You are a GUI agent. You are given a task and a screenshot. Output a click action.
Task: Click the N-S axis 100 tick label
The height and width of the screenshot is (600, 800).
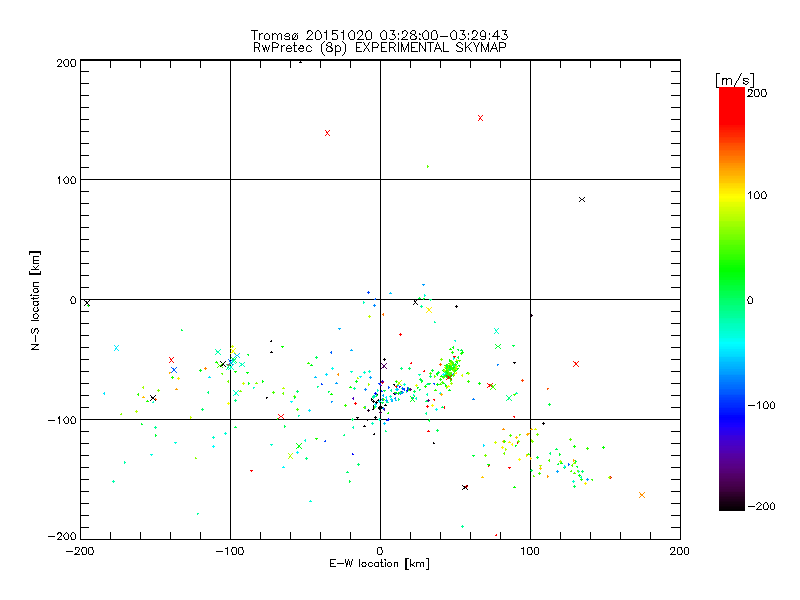tap(66, 180)
